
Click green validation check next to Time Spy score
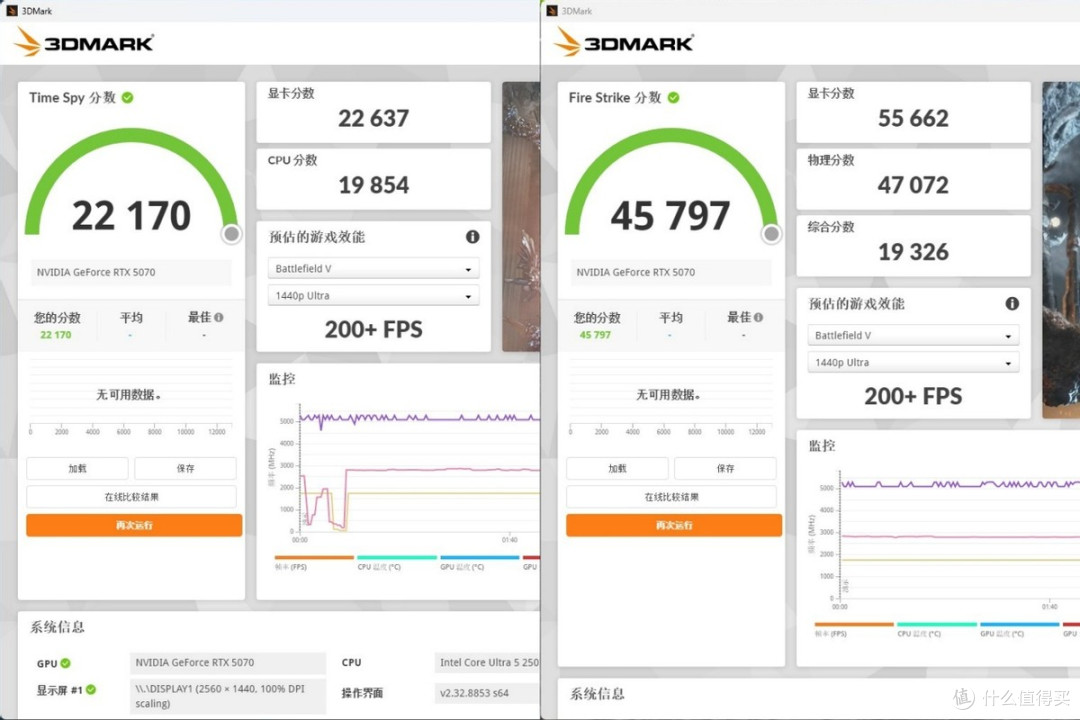(x=127, y=98)
